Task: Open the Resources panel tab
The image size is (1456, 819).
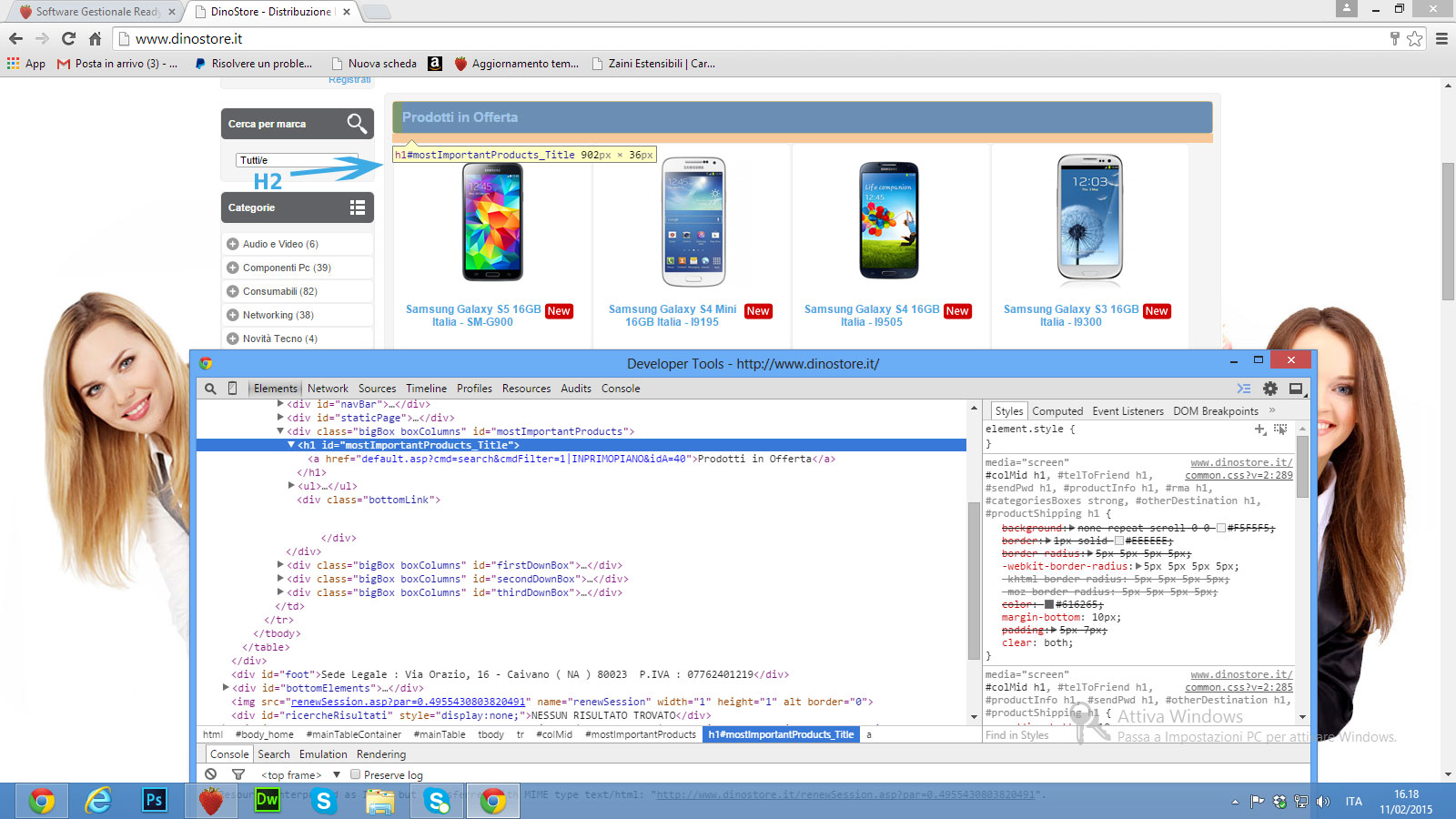Action: point(526,389)
